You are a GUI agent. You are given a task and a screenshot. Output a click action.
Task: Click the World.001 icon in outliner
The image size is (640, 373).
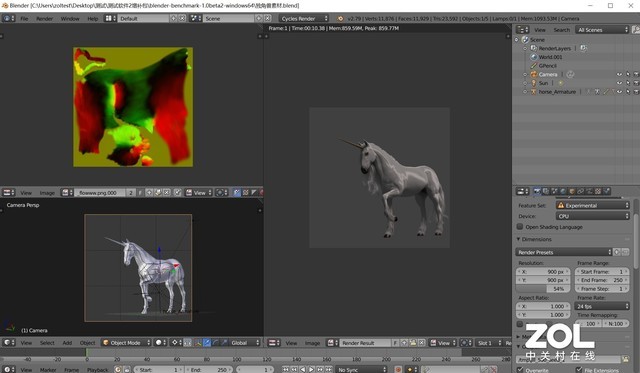coord(533,57)
